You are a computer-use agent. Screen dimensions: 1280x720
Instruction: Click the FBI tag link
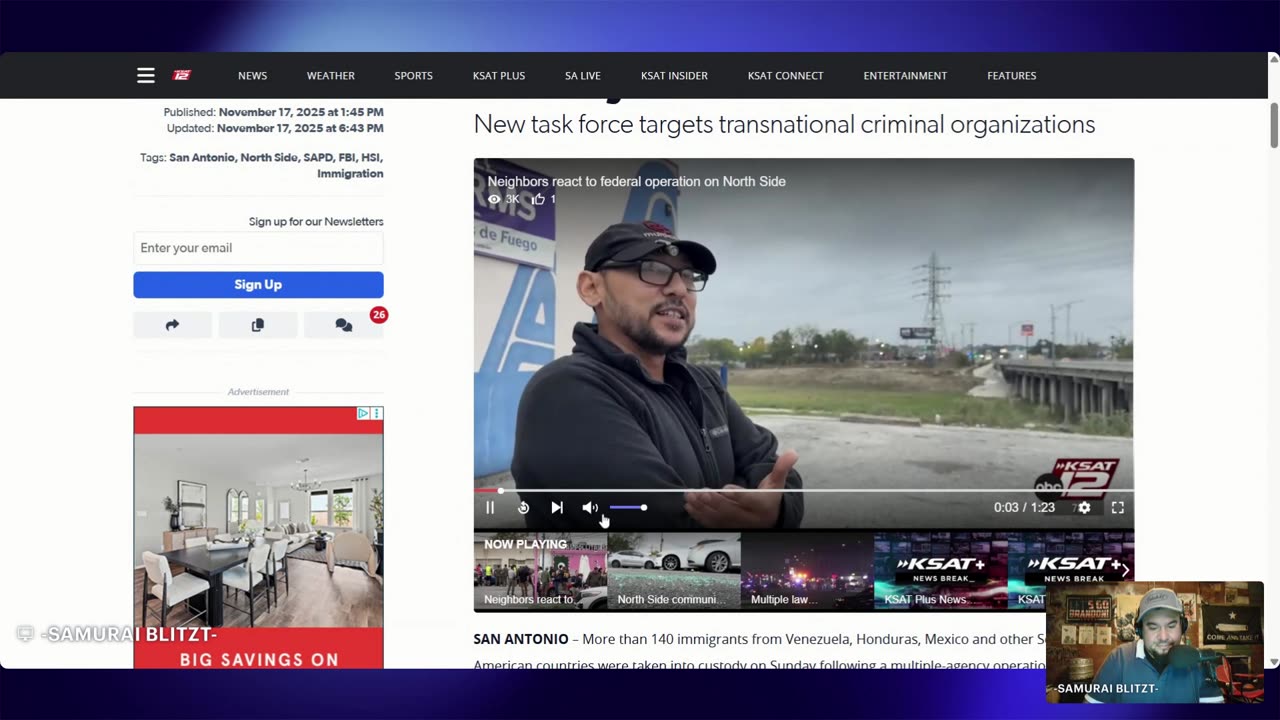click(349, 158)
